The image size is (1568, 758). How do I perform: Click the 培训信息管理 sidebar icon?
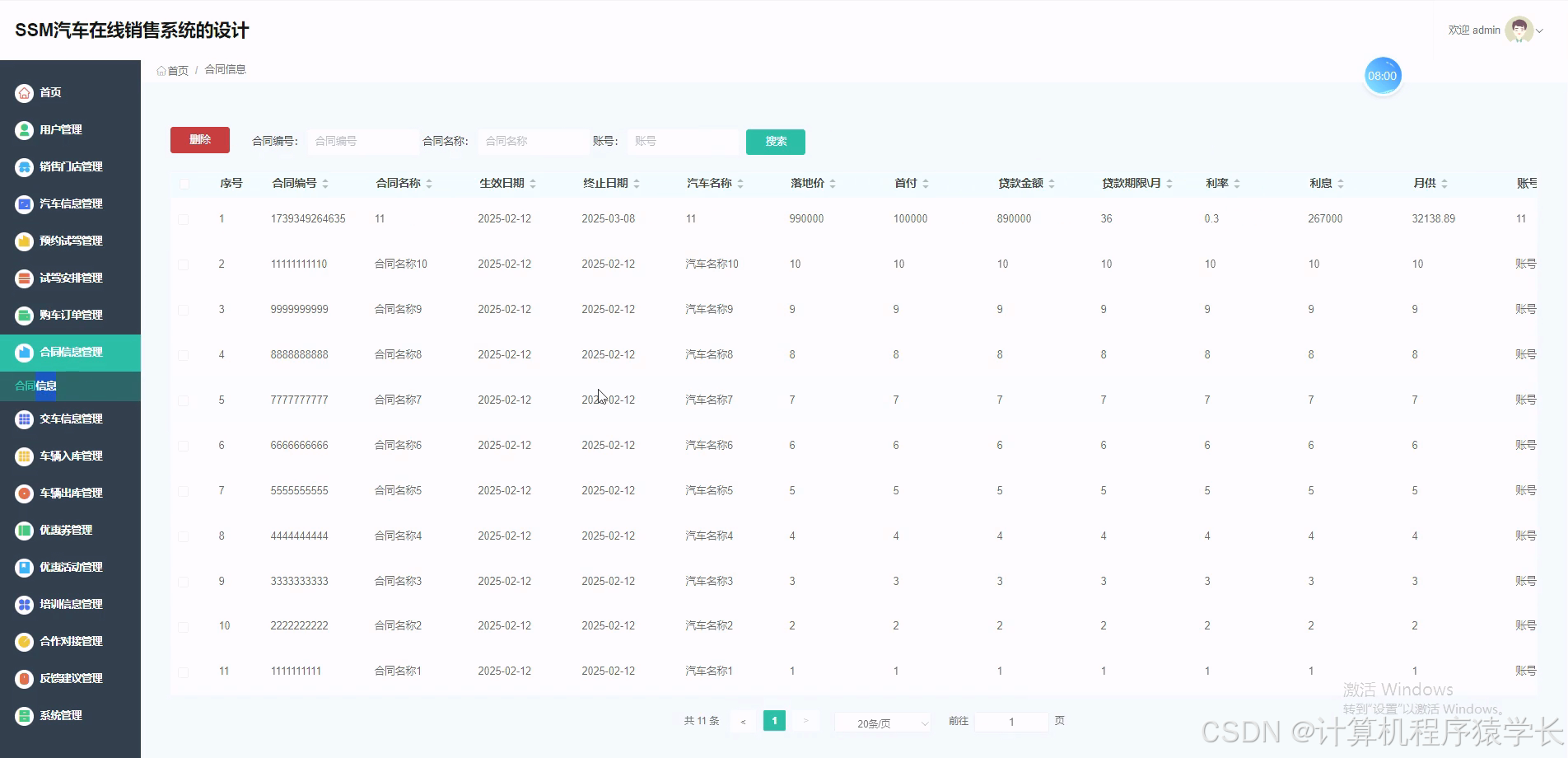(25, 605)
